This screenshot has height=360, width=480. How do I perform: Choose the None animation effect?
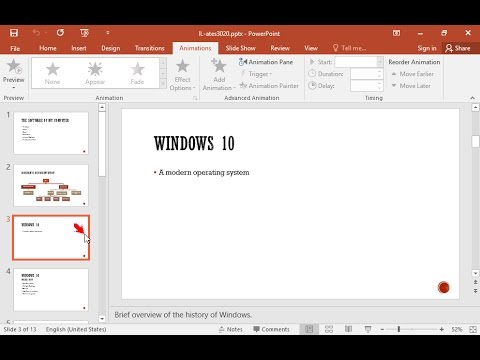52,73
